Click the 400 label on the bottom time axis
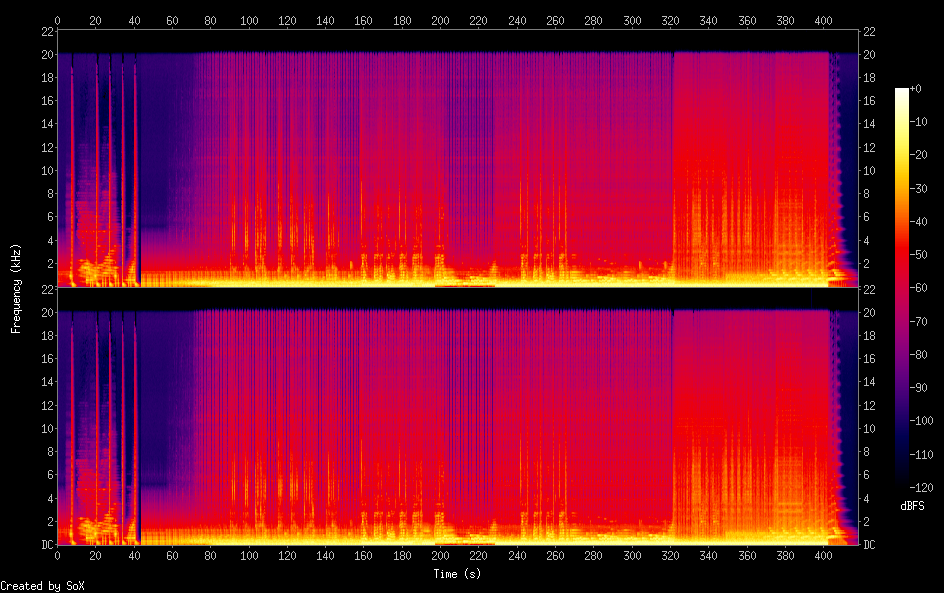Viewport: 944px width, 593px height. tap(823, 555)
